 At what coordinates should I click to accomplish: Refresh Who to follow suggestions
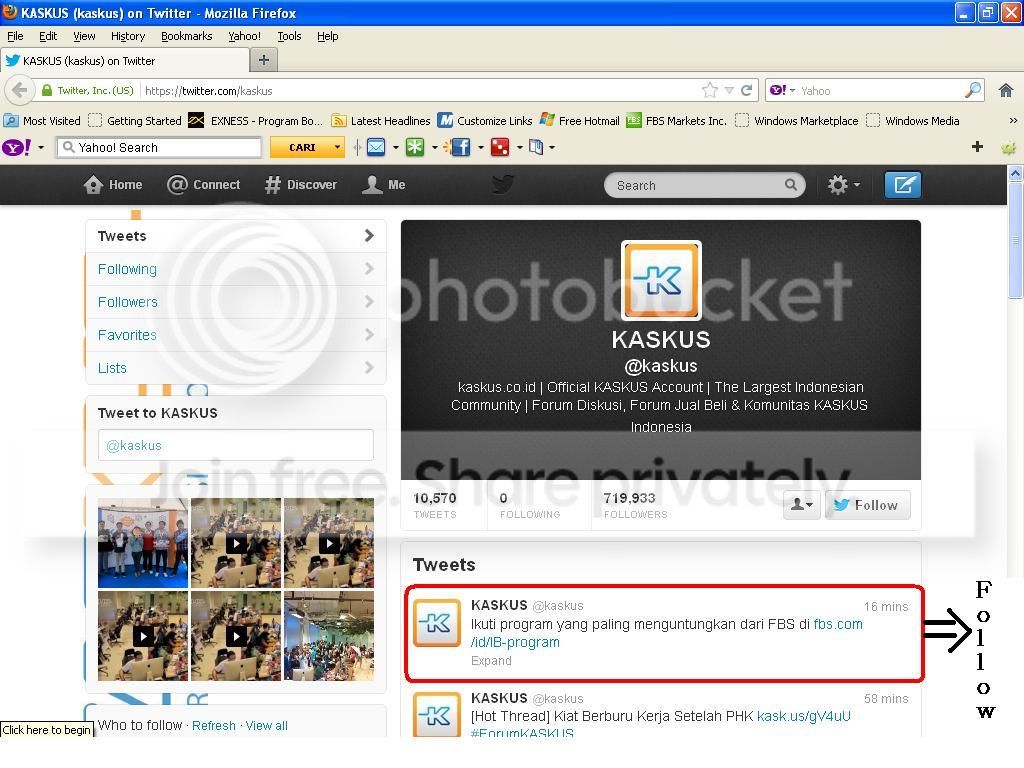pyautogui.click(x=214, y=726)
